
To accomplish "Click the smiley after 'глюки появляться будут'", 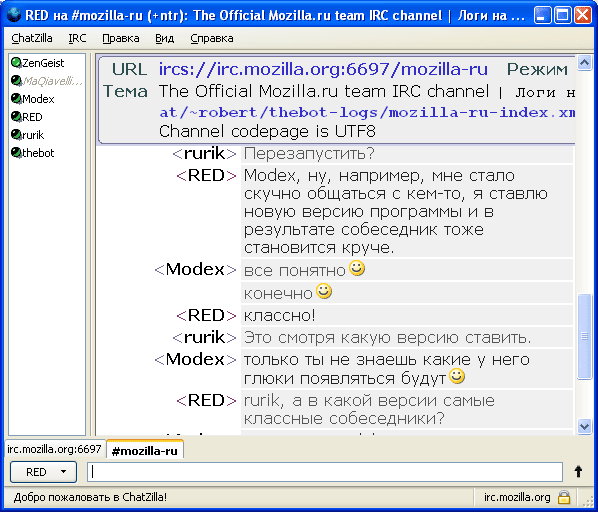I will click(x=457, y=376).
